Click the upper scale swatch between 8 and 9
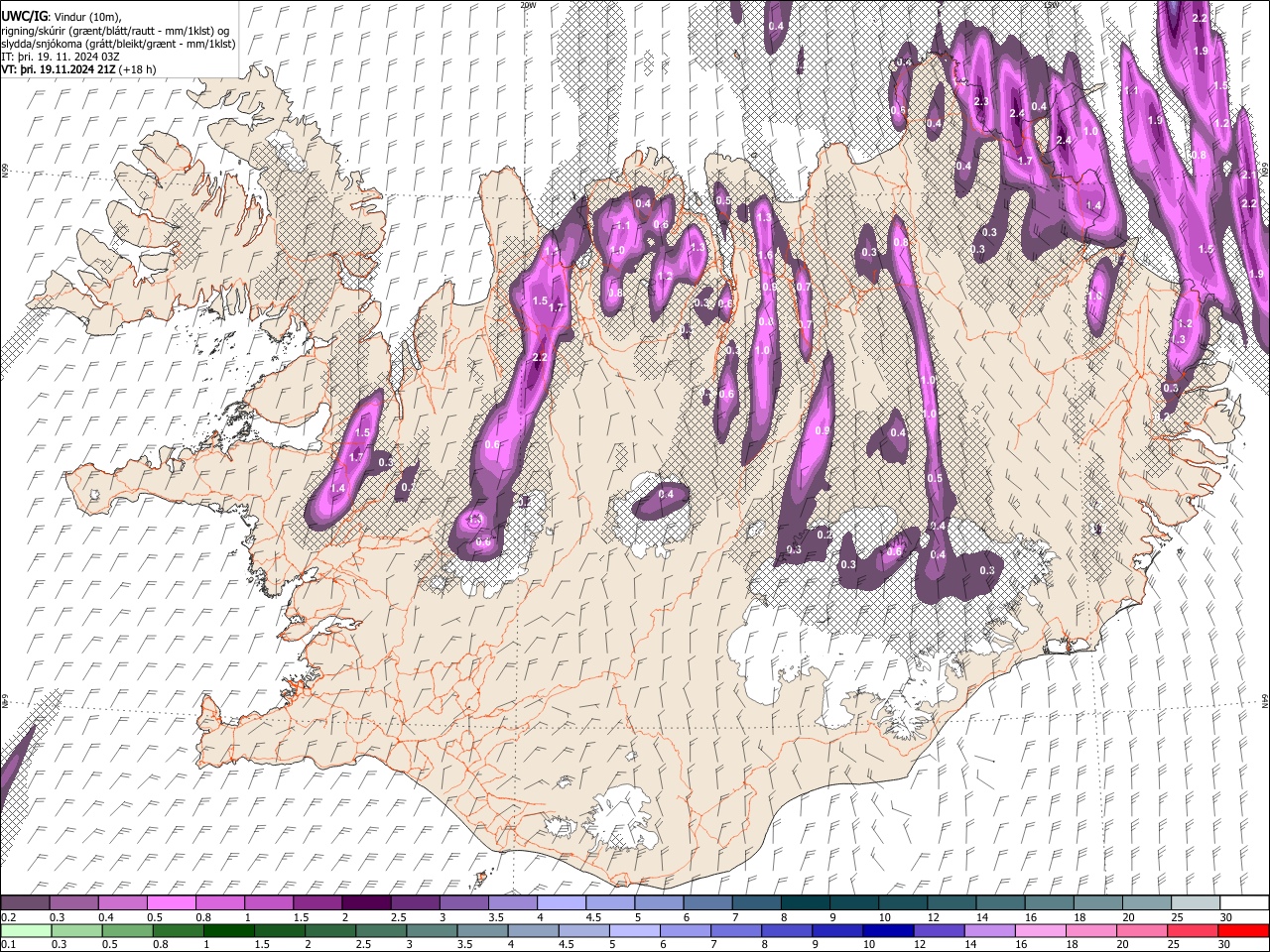 coord(805,902)
